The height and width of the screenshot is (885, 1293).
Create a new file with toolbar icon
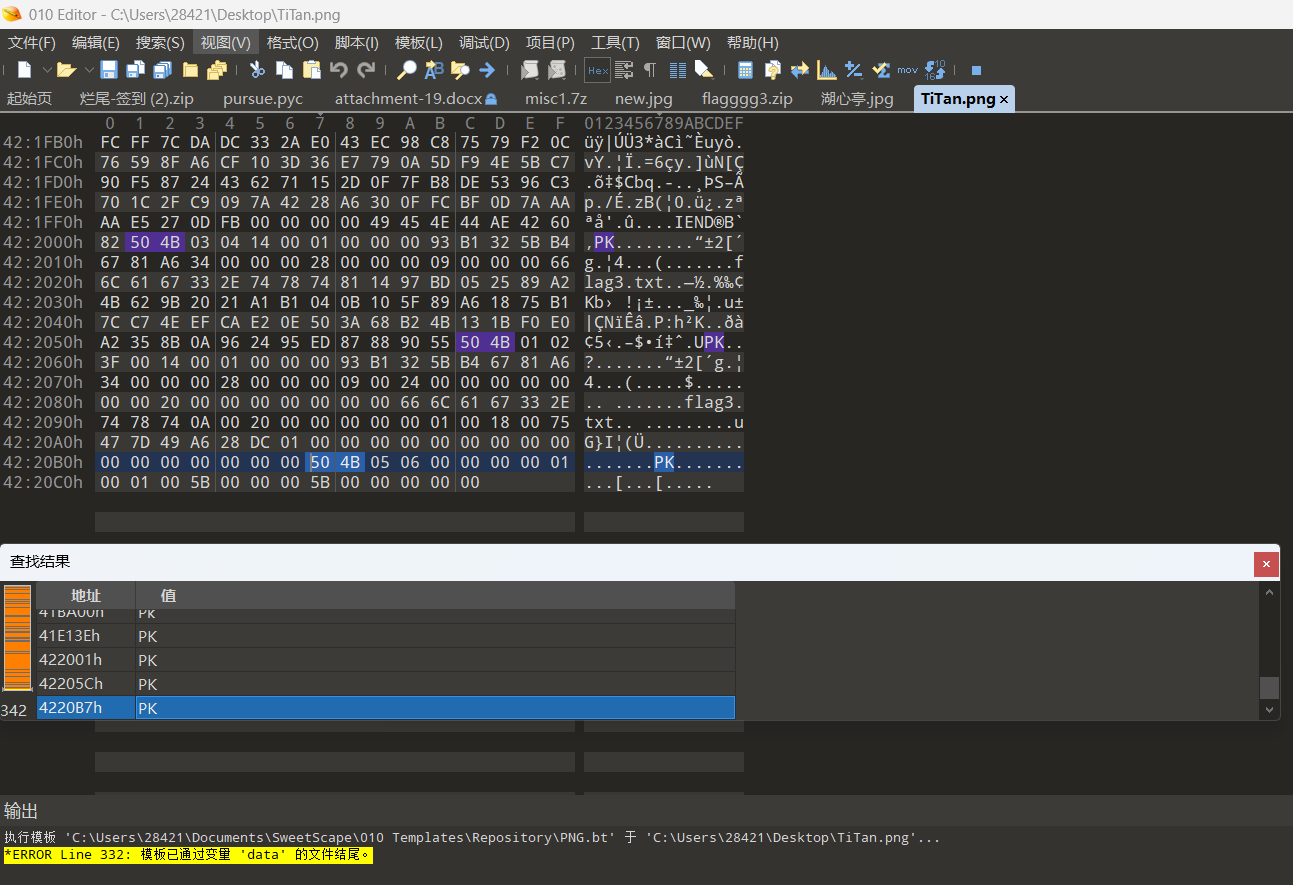coord(24,70)
